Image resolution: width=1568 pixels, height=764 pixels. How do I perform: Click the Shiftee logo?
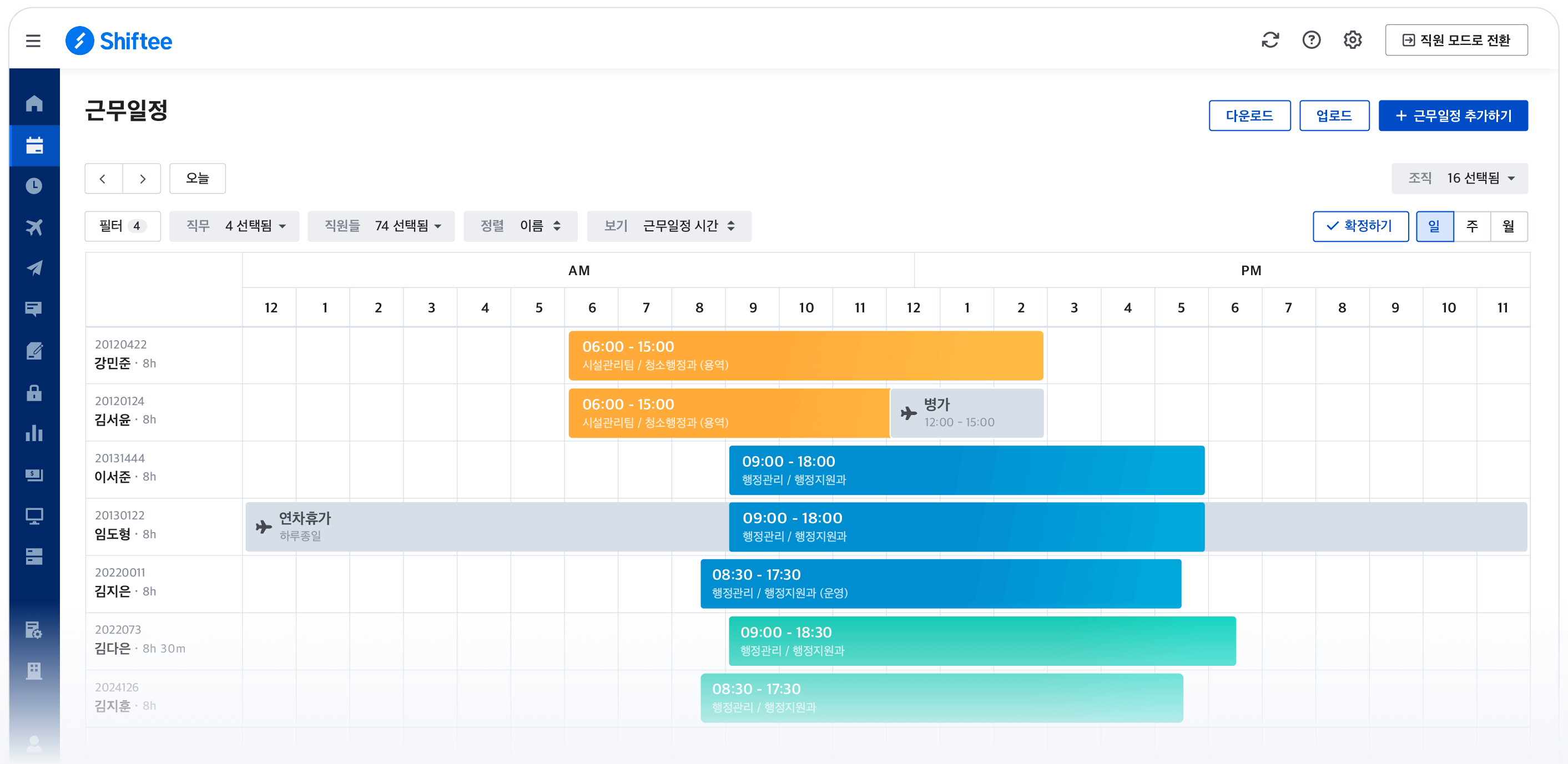coord(119,41)
